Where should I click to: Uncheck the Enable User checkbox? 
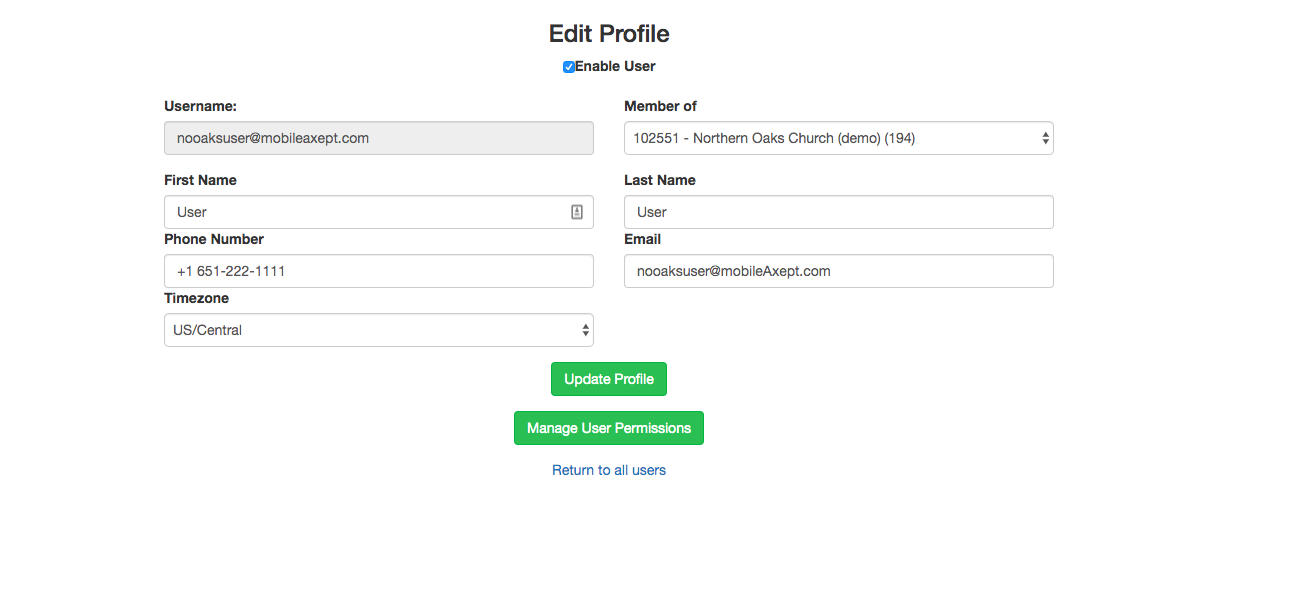click(569, 67)
